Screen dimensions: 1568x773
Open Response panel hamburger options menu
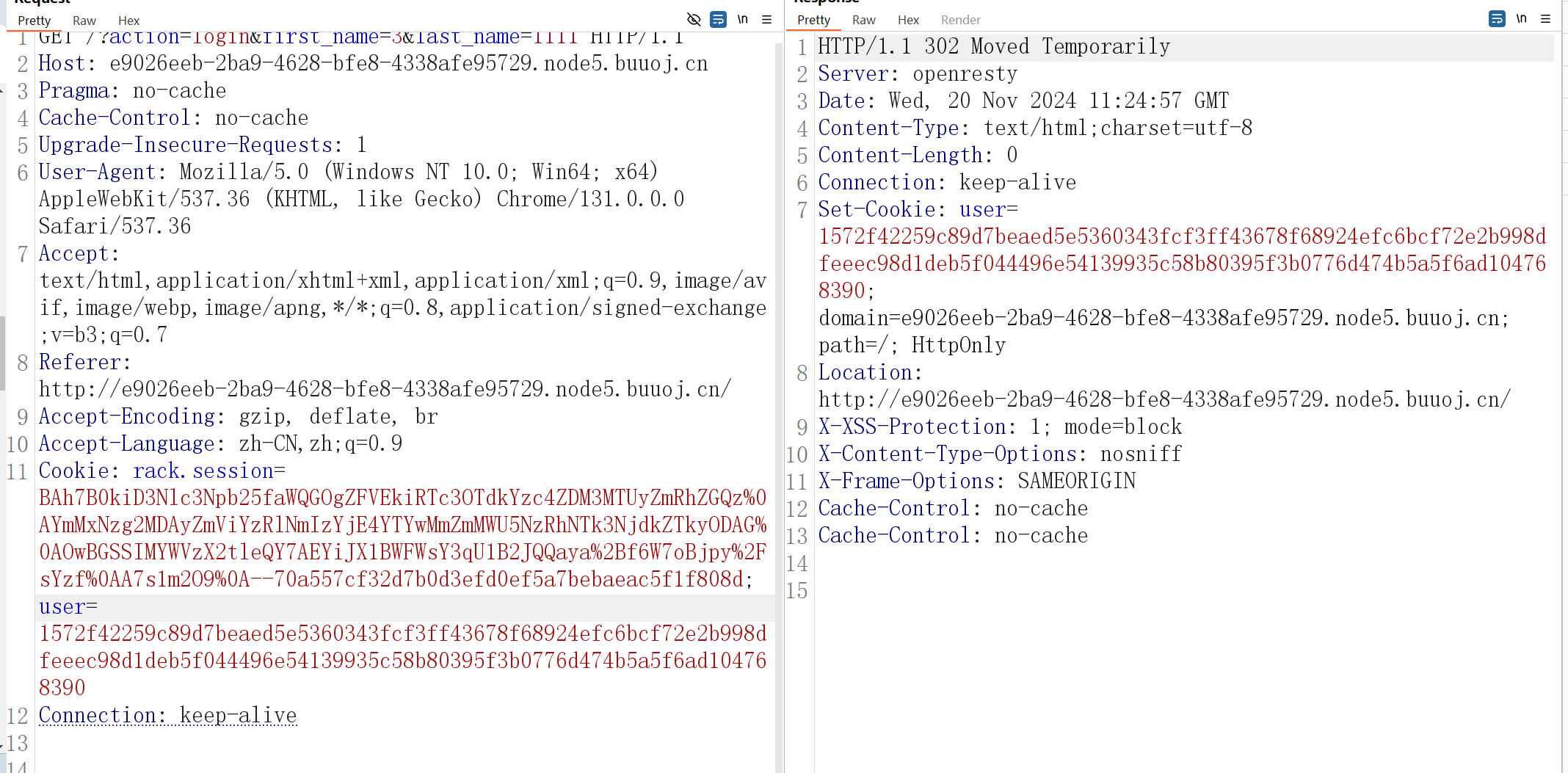coord(1545,19)
